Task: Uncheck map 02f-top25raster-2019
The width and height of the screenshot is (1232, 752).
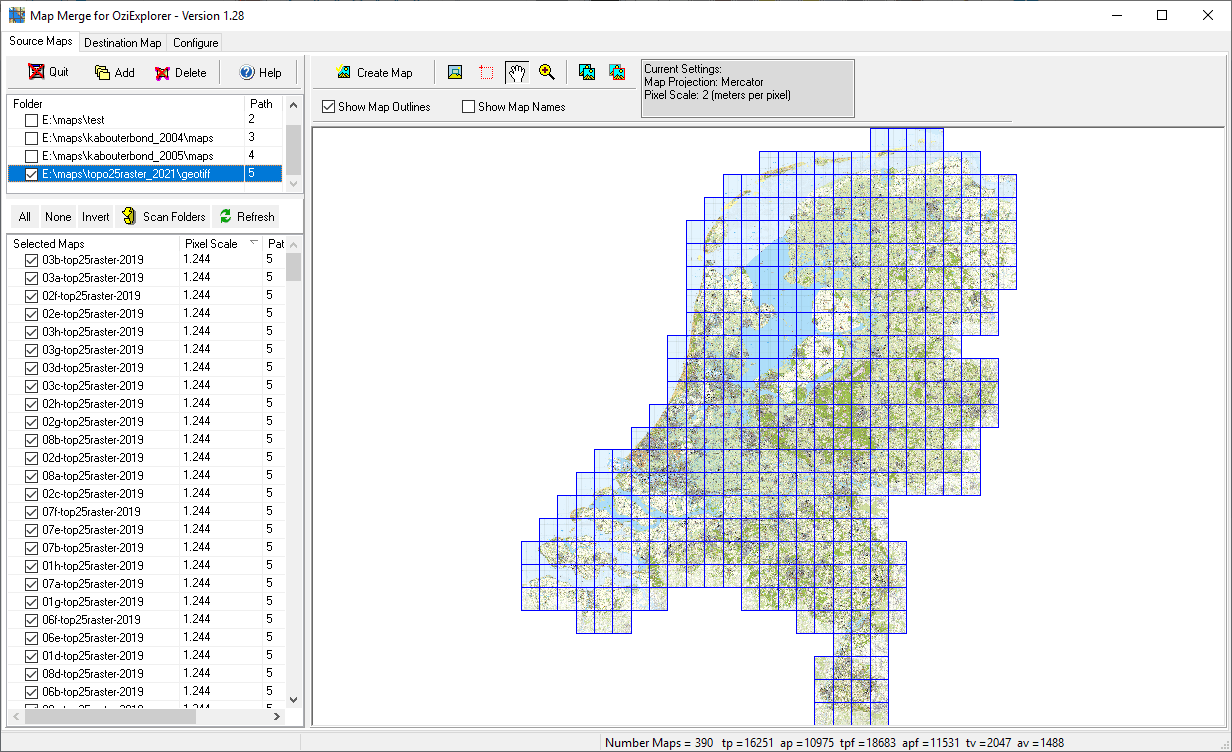Action: click(x=31, y=296)
